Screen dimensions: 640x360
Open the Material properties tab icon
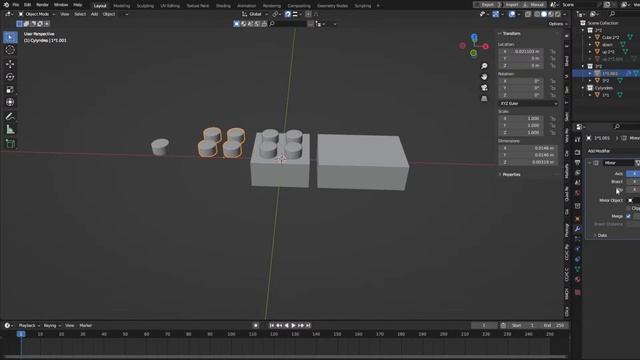(x=578, y=279)
